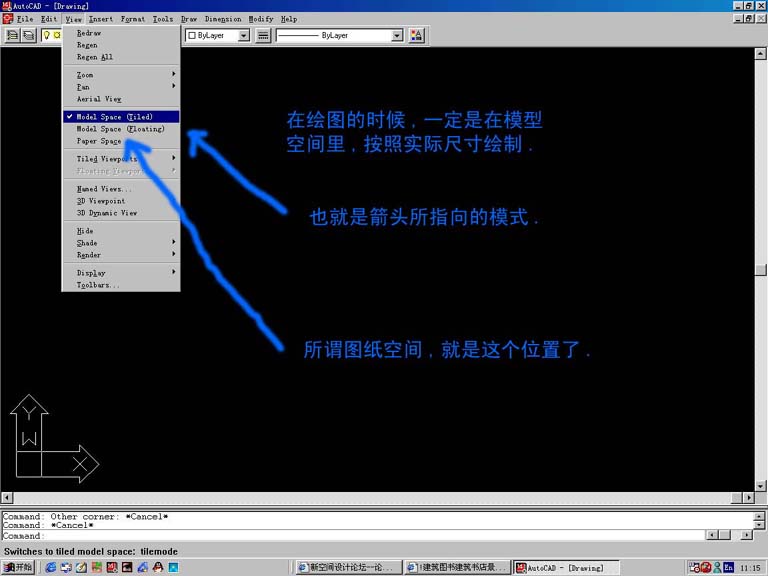Click the Properties icon with colored squares
Viewport: 768px width, 576px height.
pyautogui.click(x=417, y=35)
